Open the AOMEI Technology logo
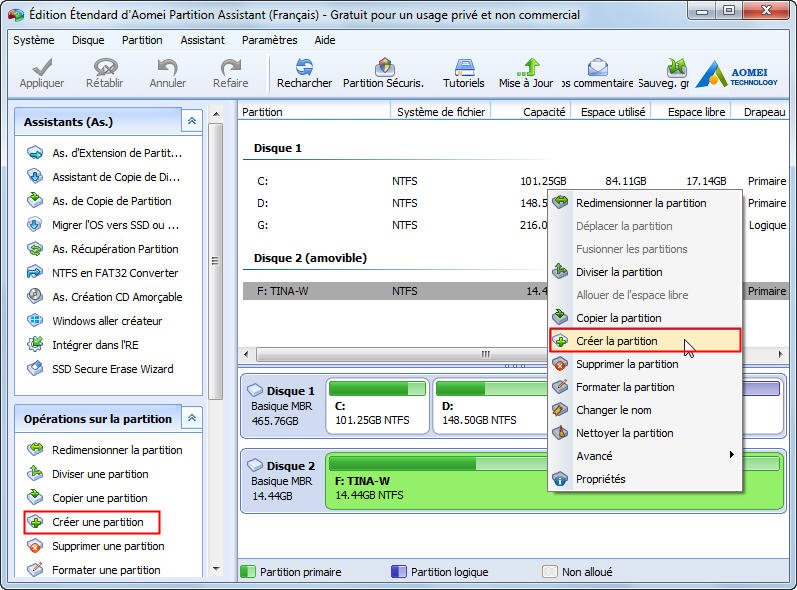Screen dimensions: 797x590 point(737,74)
